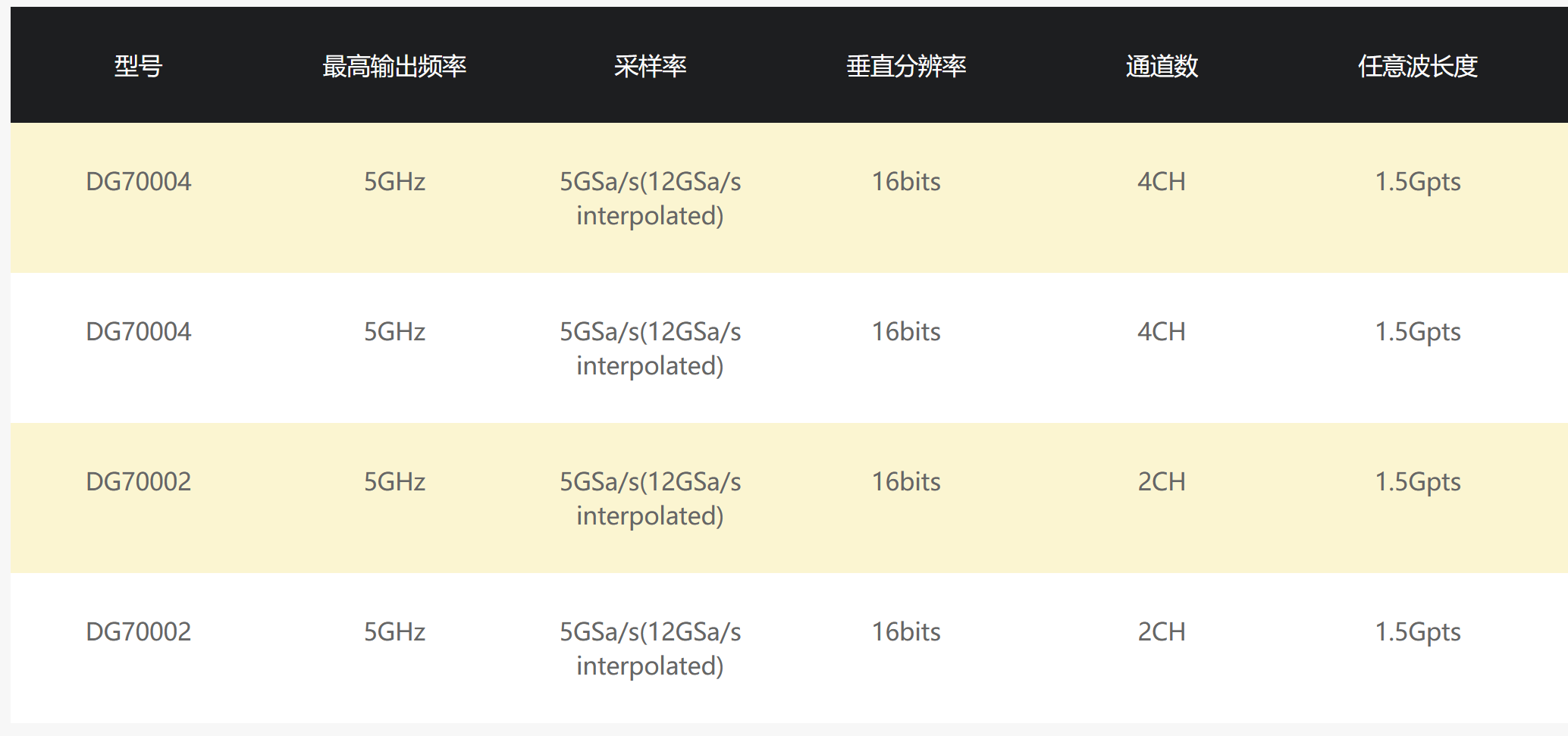Select the 通道数 column header
The image size is (1568, 736).
(1162, 67)
